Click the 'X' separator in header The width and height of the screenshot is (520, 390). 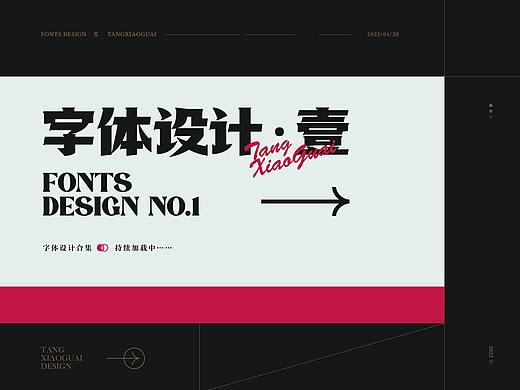[96, 34]
